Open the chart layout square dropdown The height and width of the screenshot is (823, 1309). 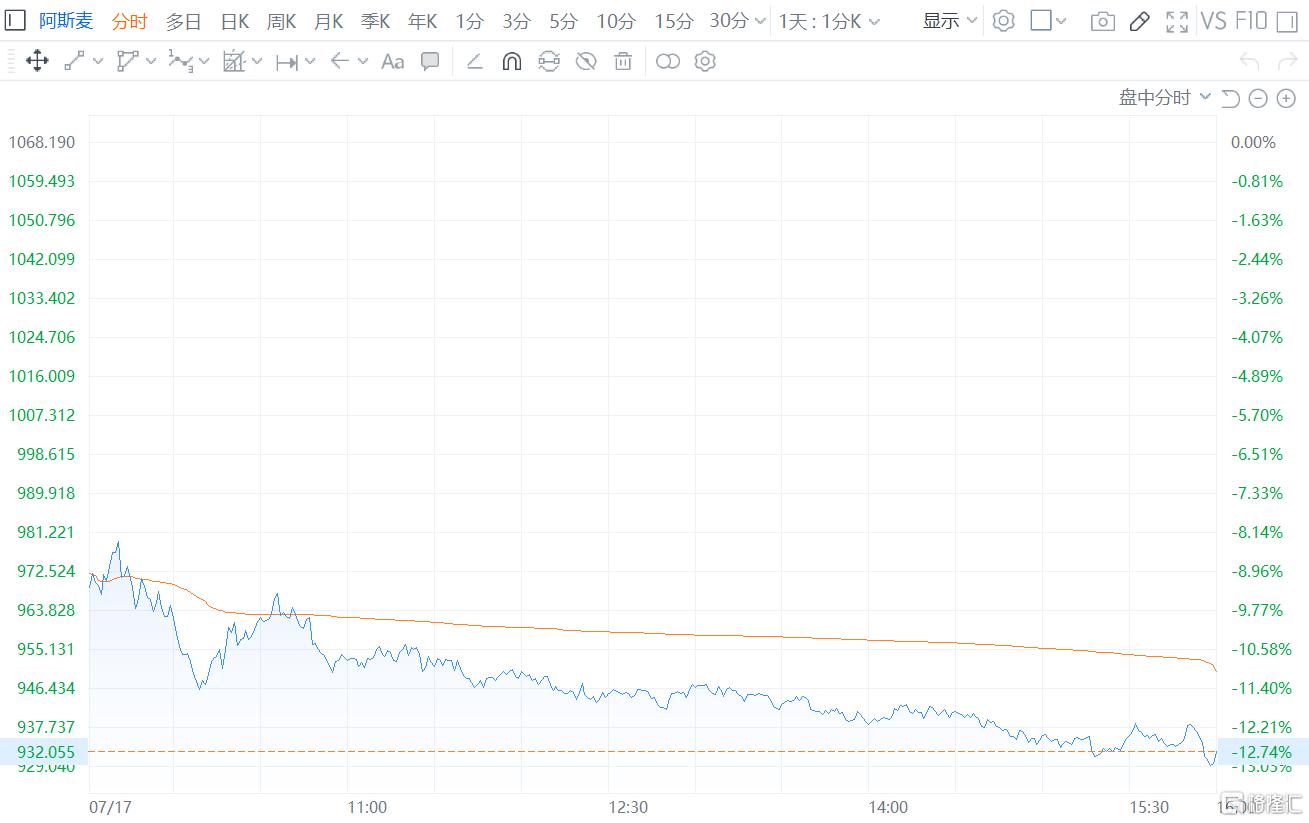1048,21
